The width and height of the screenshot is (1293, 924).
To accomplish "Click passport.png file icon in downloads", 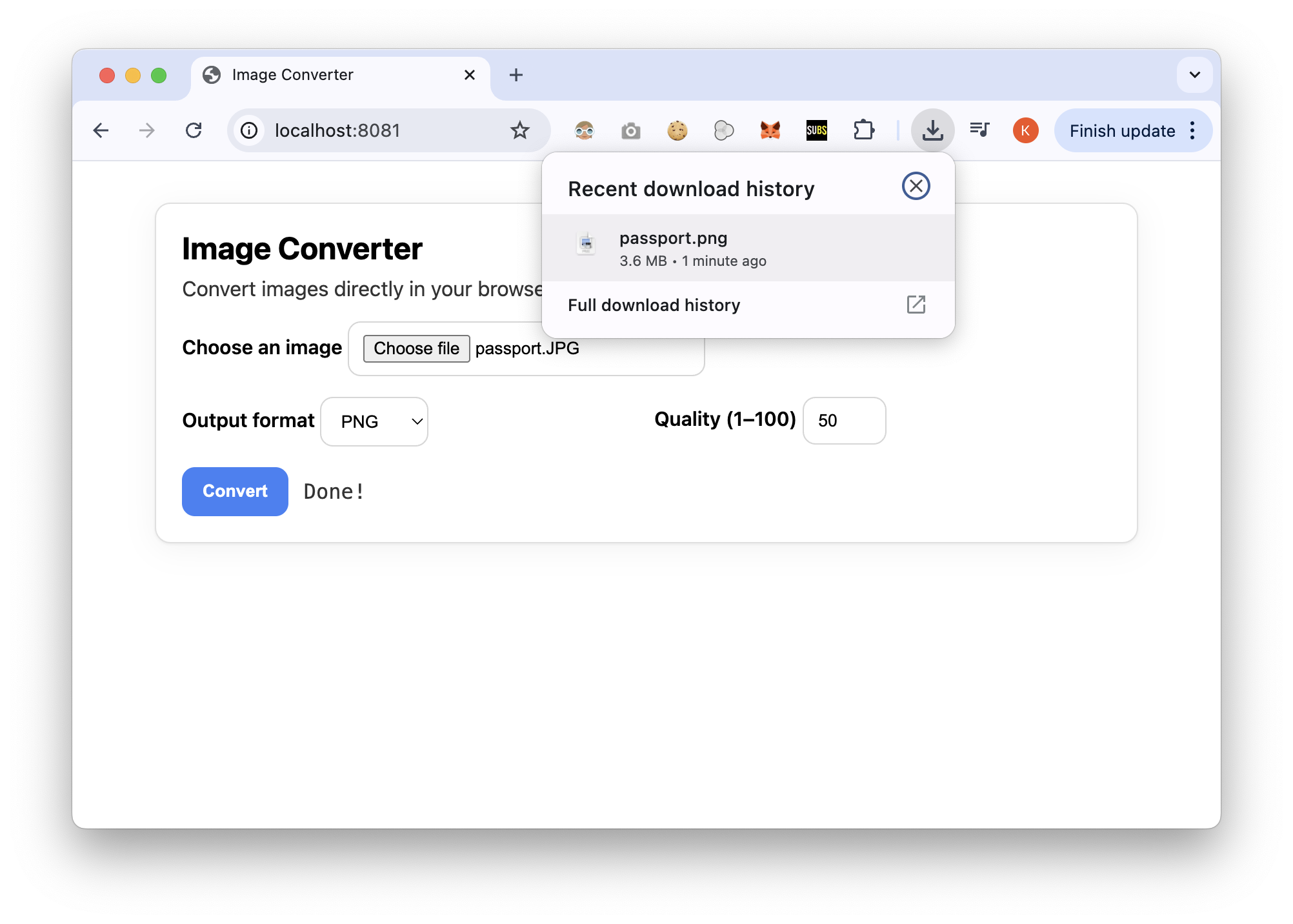I will coord(586,244).
